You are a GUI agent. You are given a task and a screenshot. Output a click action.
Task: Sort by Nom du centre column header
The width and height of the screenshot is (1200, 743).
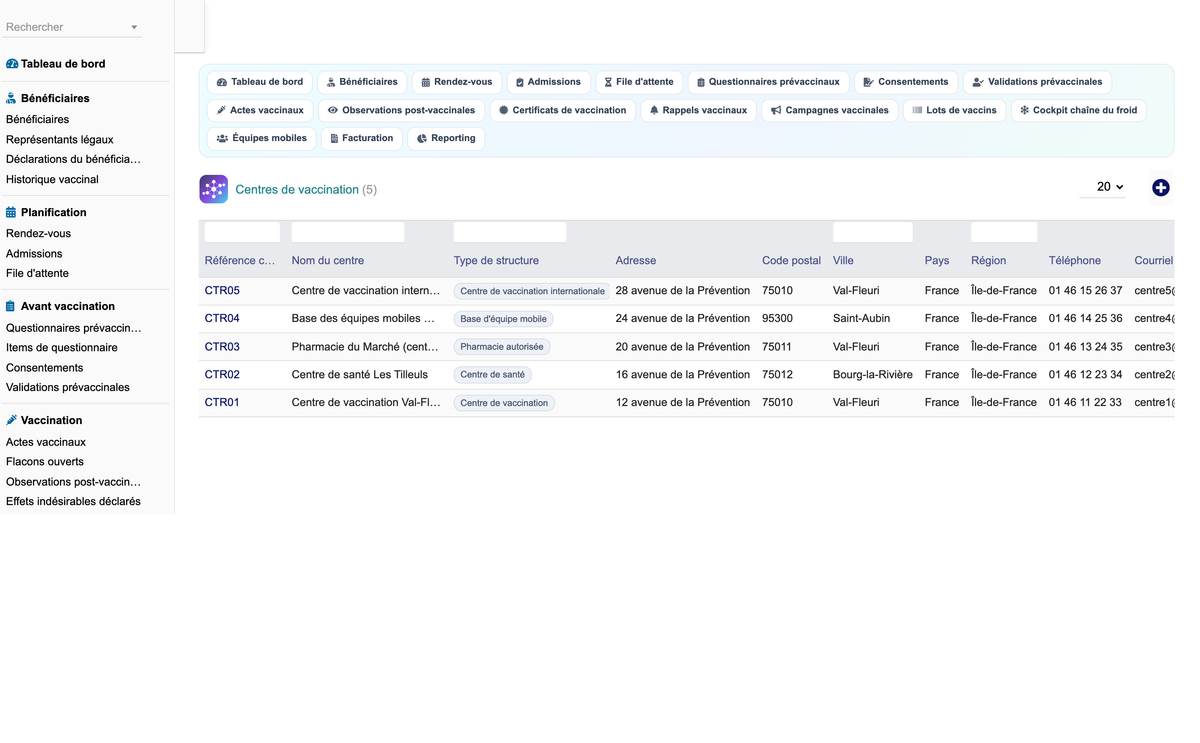point(328,261)
